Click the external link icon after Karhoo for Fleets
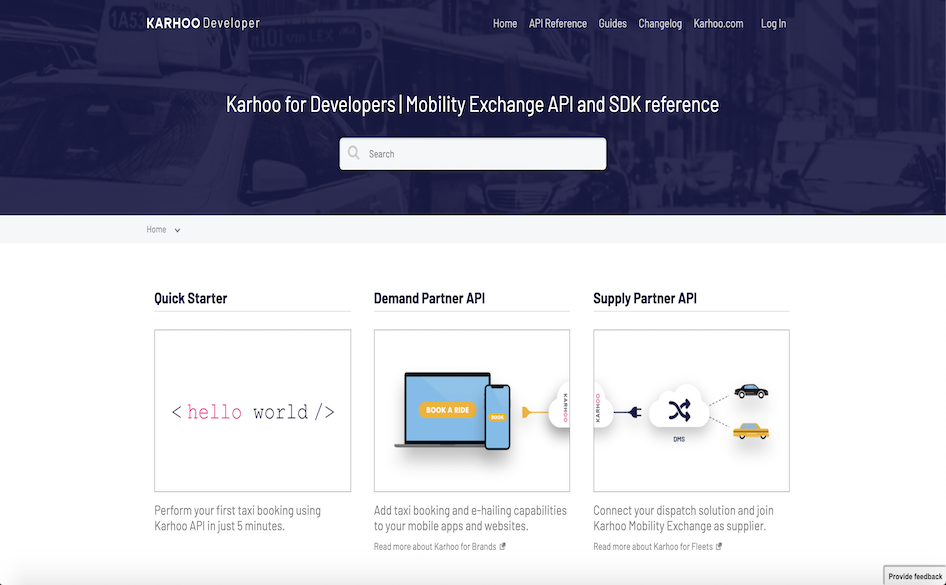This screenshot has height=585, width=946. (719, 546)
